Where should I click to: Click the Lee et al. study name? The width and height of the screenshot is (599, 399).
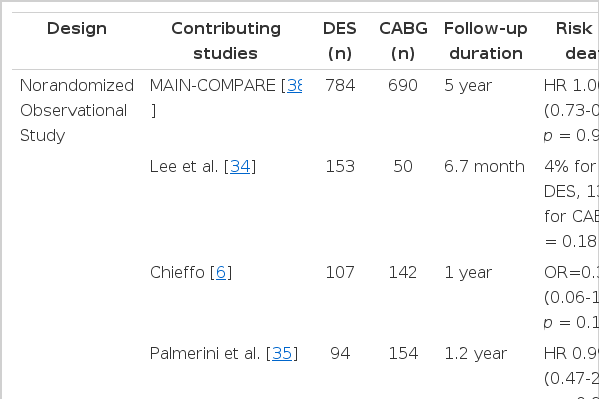184,167
